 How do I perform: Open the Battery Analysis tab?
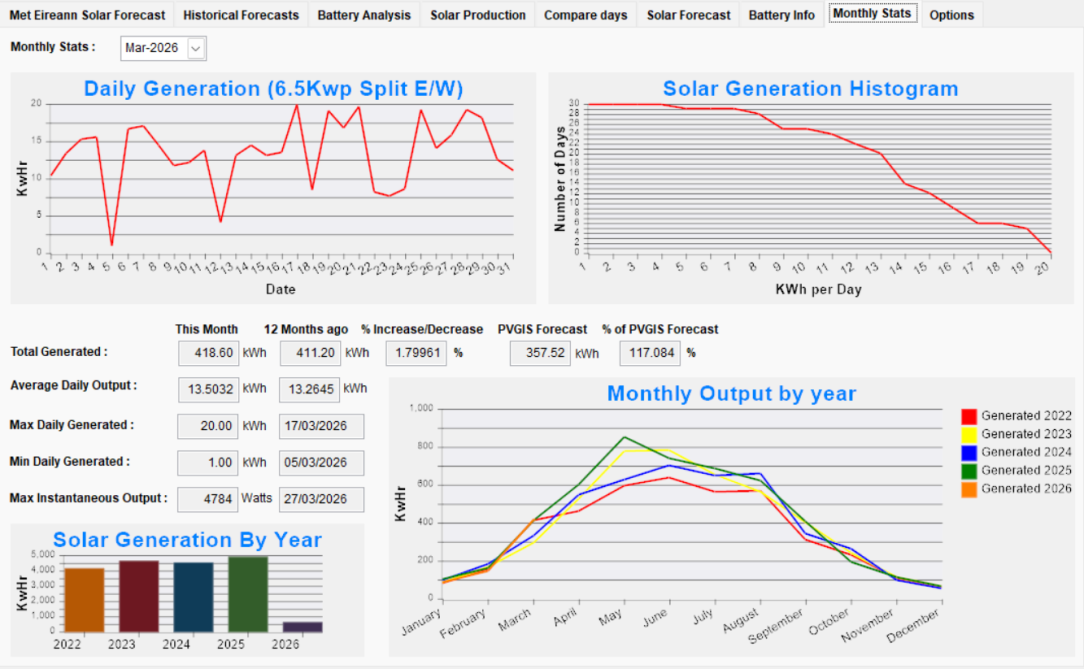pyautogui.click(x=364, y=15)
